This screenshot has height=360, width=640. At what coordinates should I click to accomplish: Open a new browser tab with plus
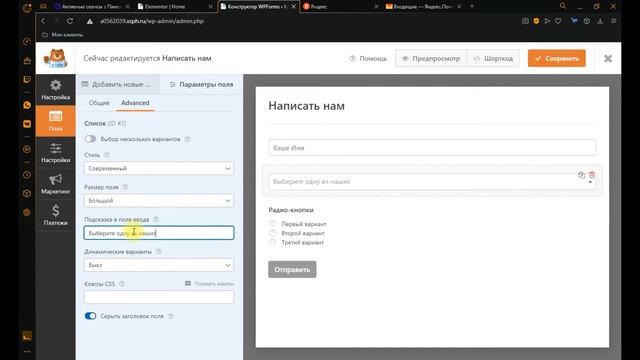(472, 6)
